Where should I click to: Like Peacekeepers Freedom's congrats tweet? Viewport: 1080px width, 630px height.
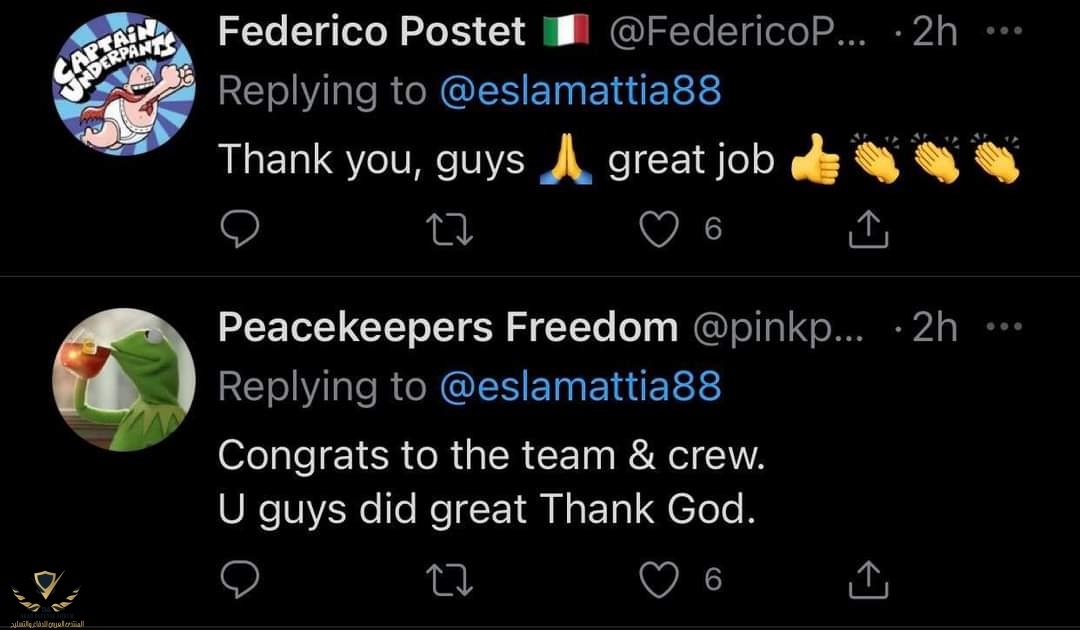click(x=658, y=579)
